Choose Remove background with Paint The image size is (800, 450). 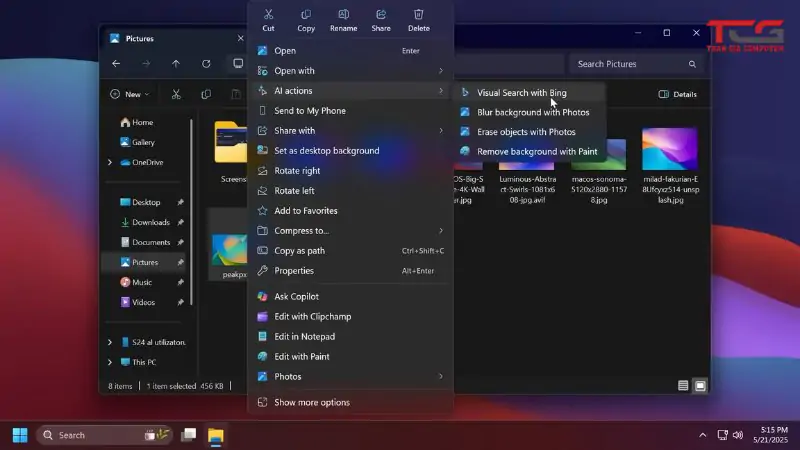530,152
